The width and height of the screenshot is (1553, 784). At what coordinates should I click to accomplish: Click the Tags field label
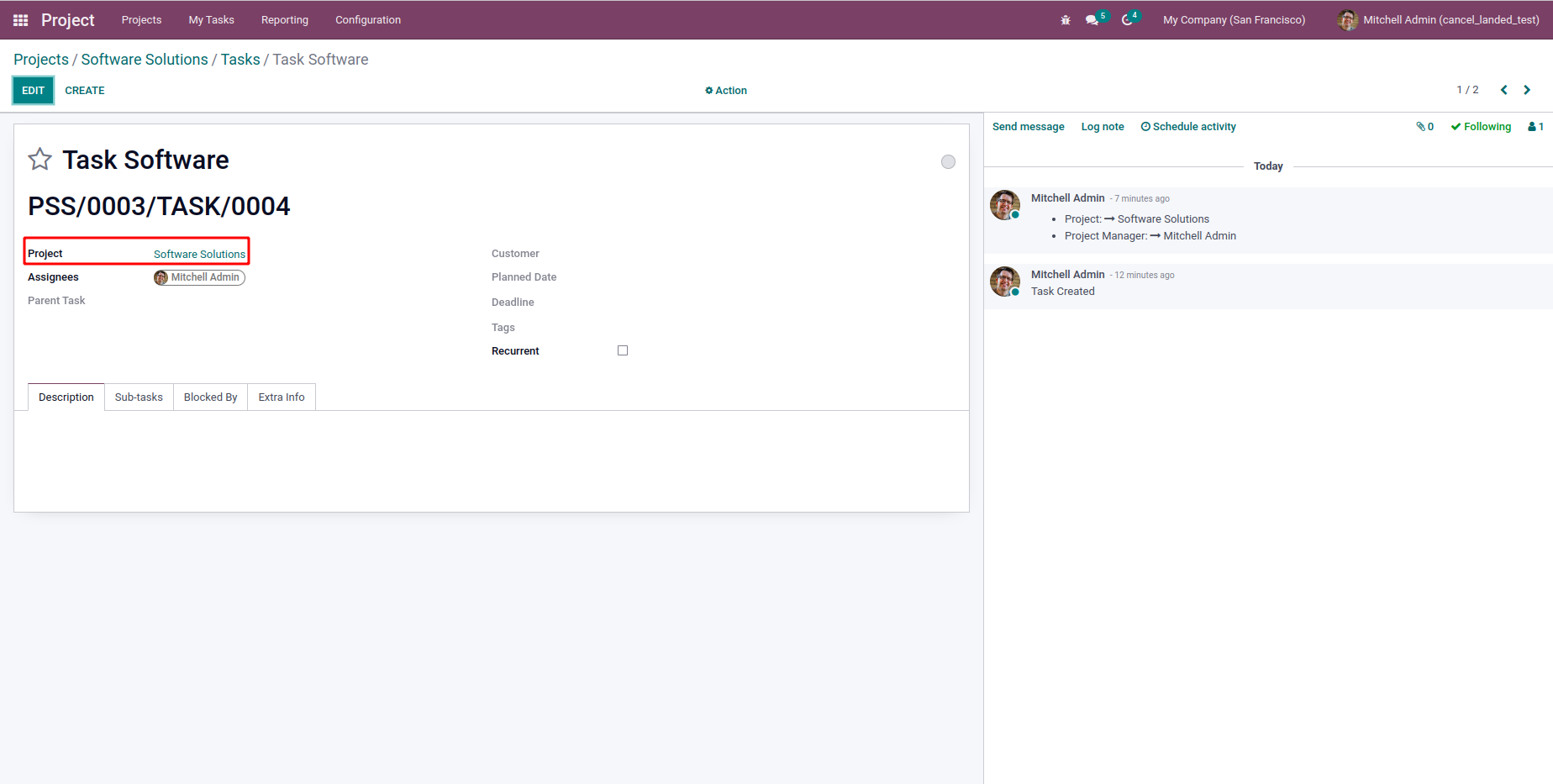(503, 328)
